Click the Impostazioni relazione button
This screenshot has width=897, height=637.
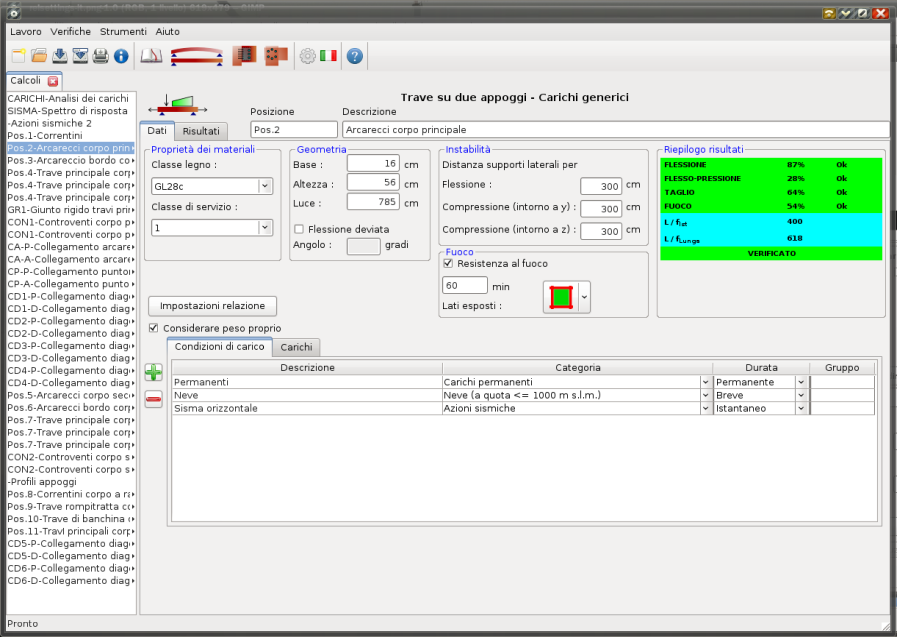(212, 305)
